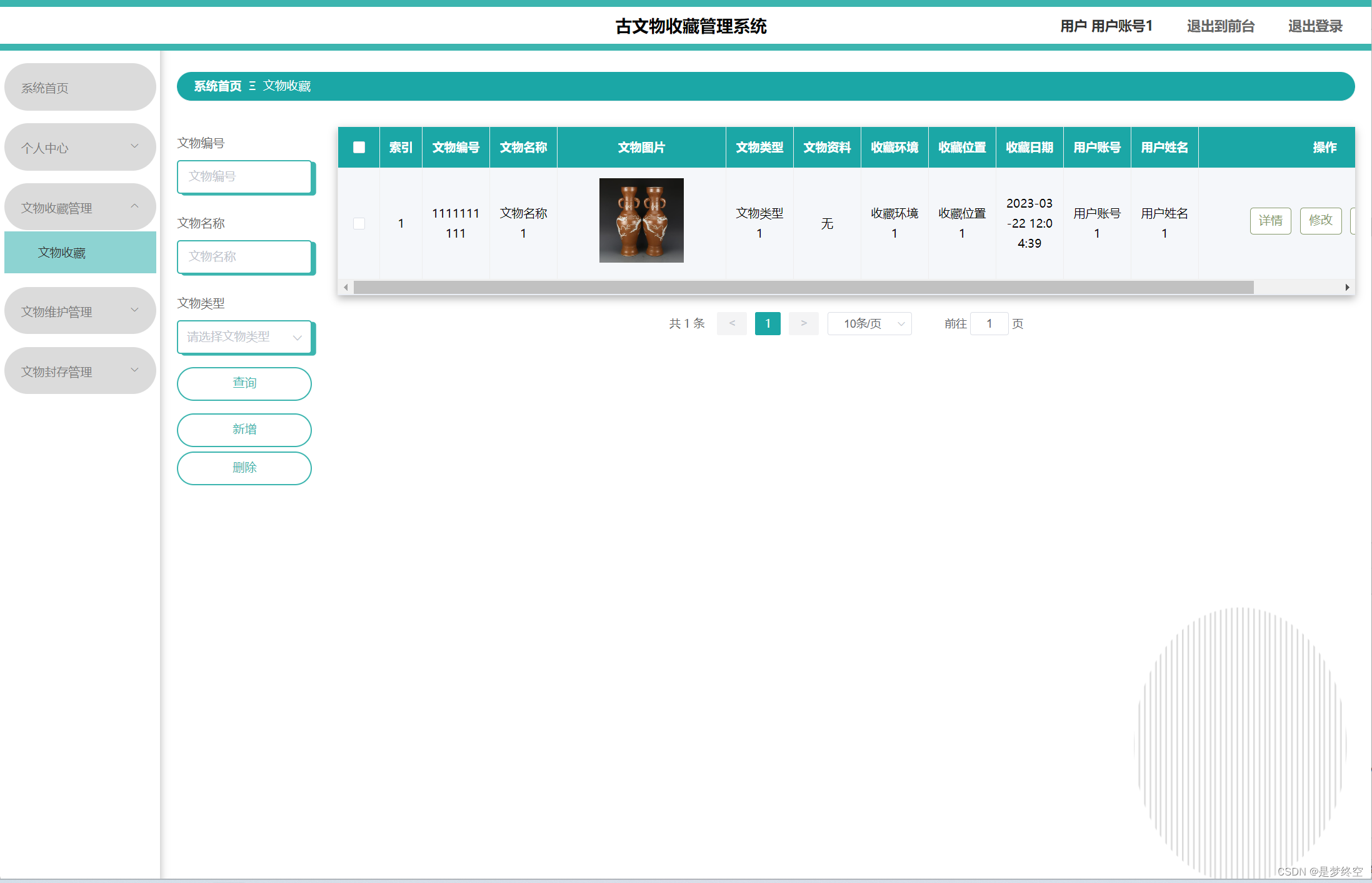Select page 1 in pagination
The height and width of the screenshot is (883, 1372).
[x=768, y=323]
